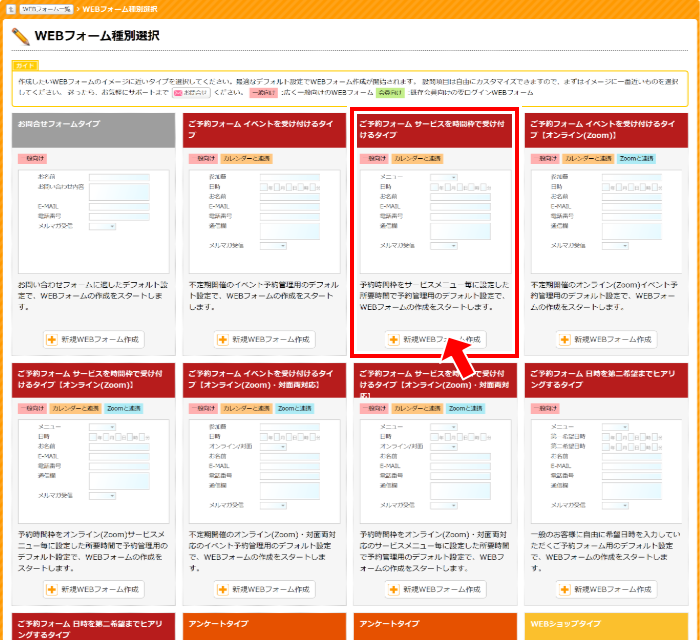Click カレンダーと連携 tag in サービスを時間枠で受け付けるタイプ card
The height and width of the screenshot is (640, 700).
click(417, 158)
